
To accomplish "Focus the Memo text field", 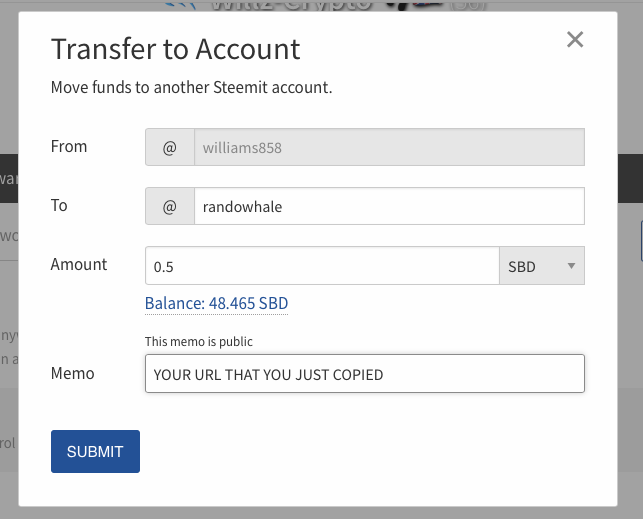I will pos(364,374).
